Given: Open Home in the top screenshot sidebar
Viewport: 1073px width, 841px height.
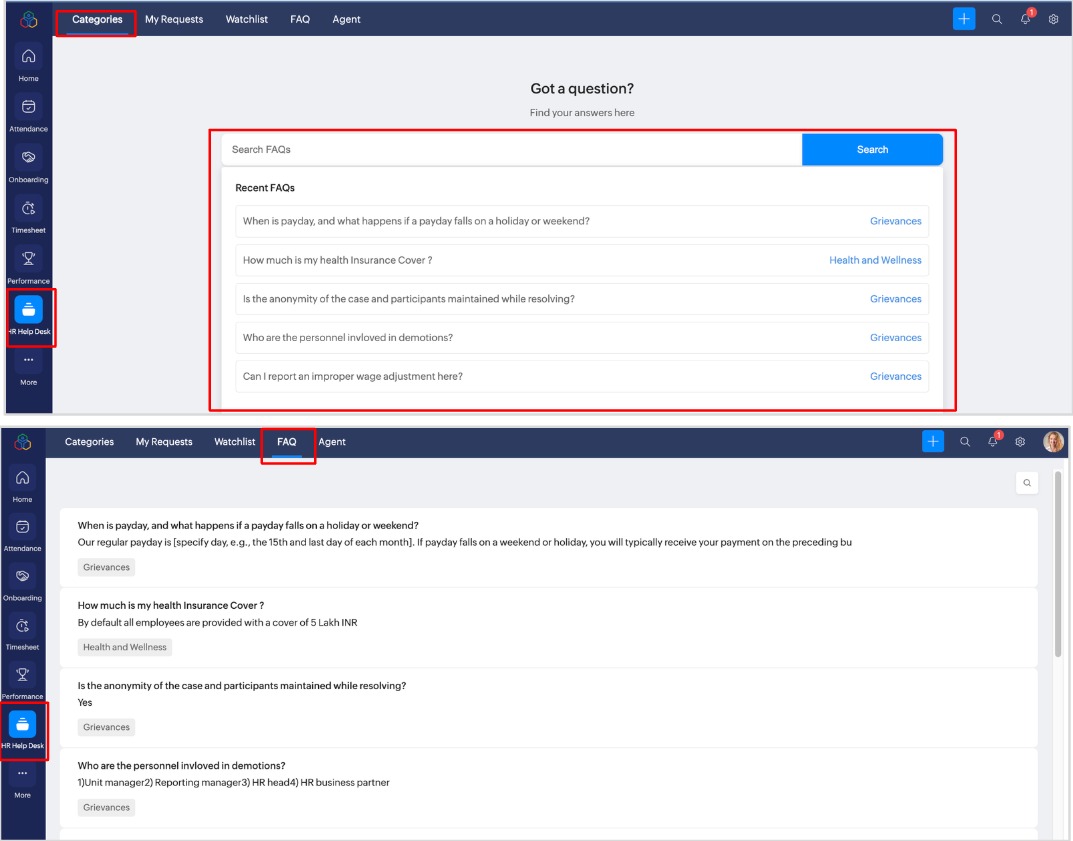Looking at the screenshot, I should 28,64.
